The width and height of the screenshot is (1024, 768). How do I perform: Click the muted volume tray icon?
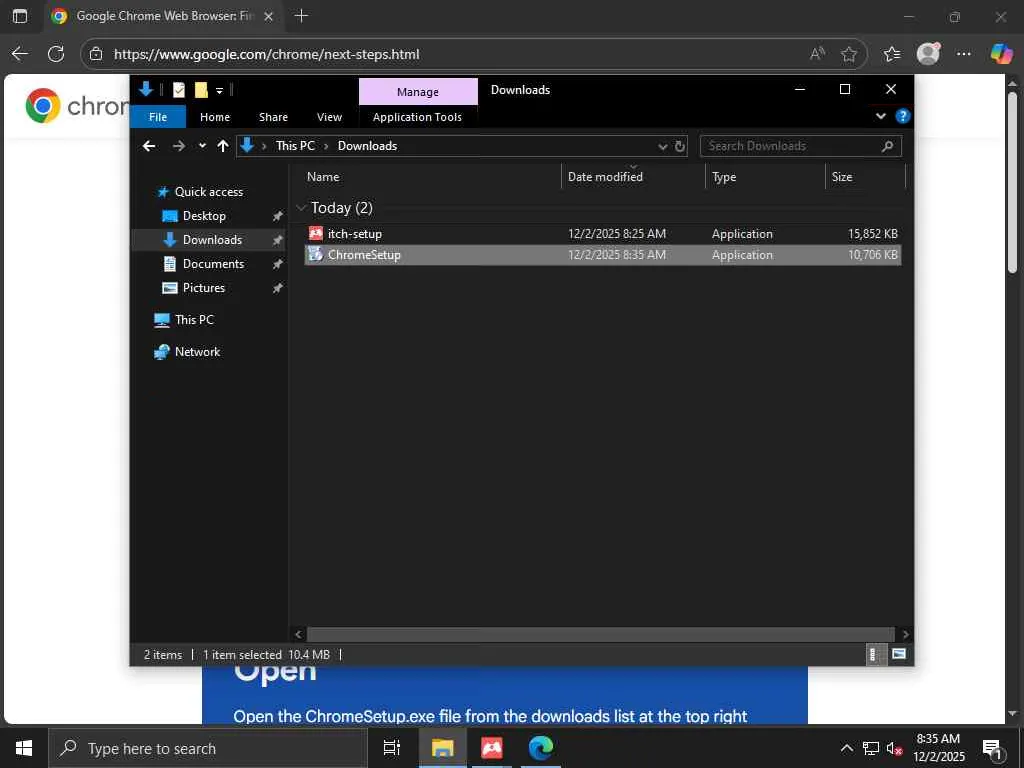click(894, 748)
